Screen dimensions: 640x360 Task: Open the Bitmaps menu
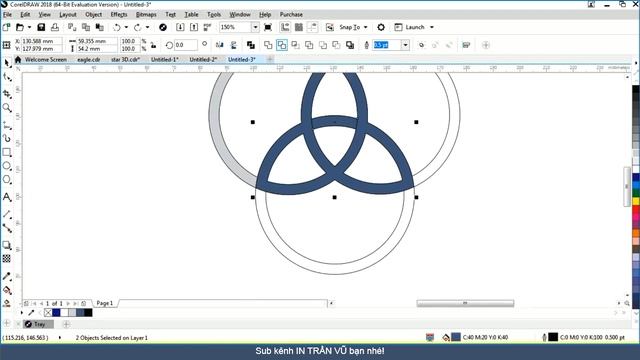[146, 14]
